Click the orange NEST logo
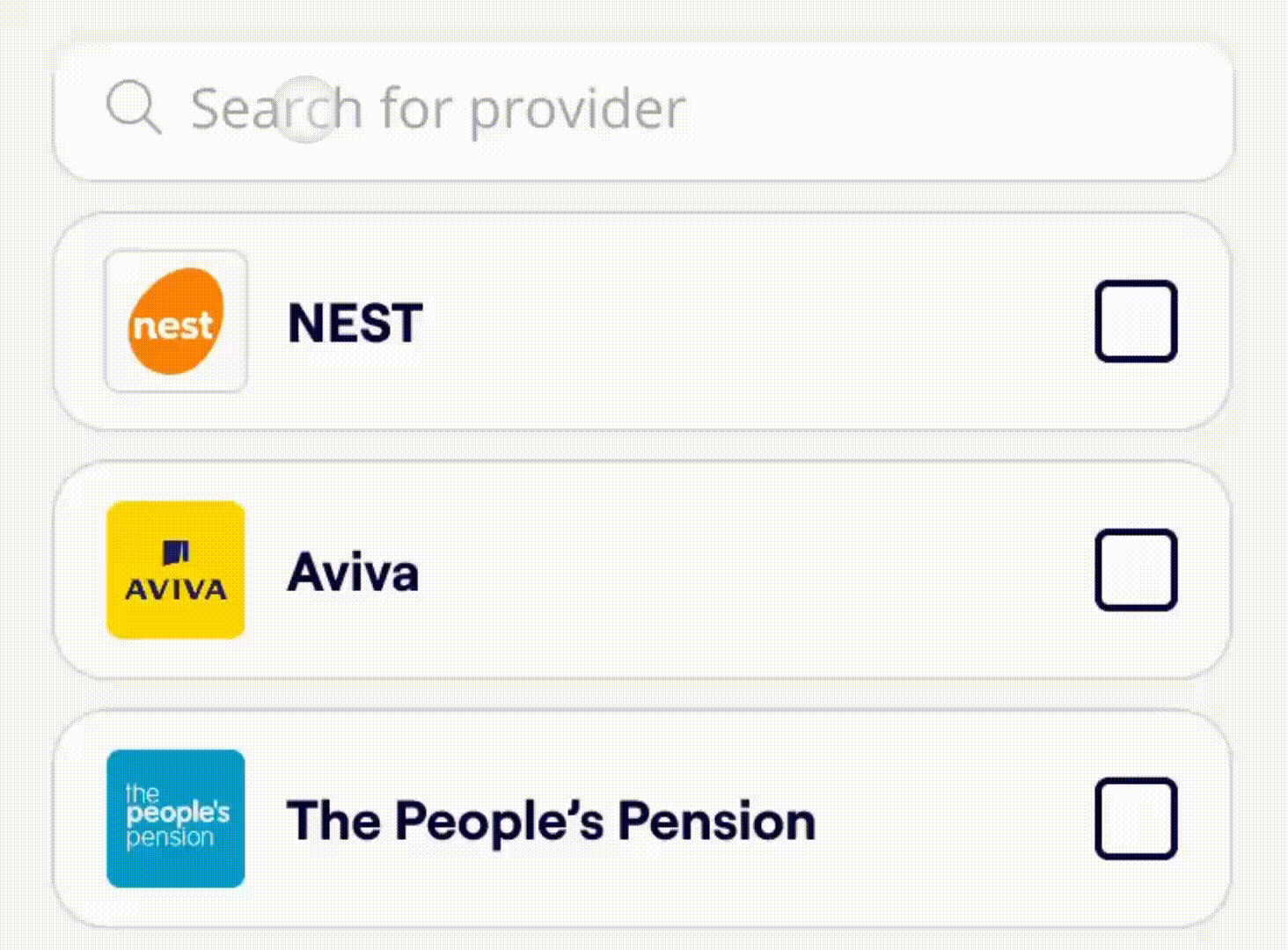 click(176, 321)
